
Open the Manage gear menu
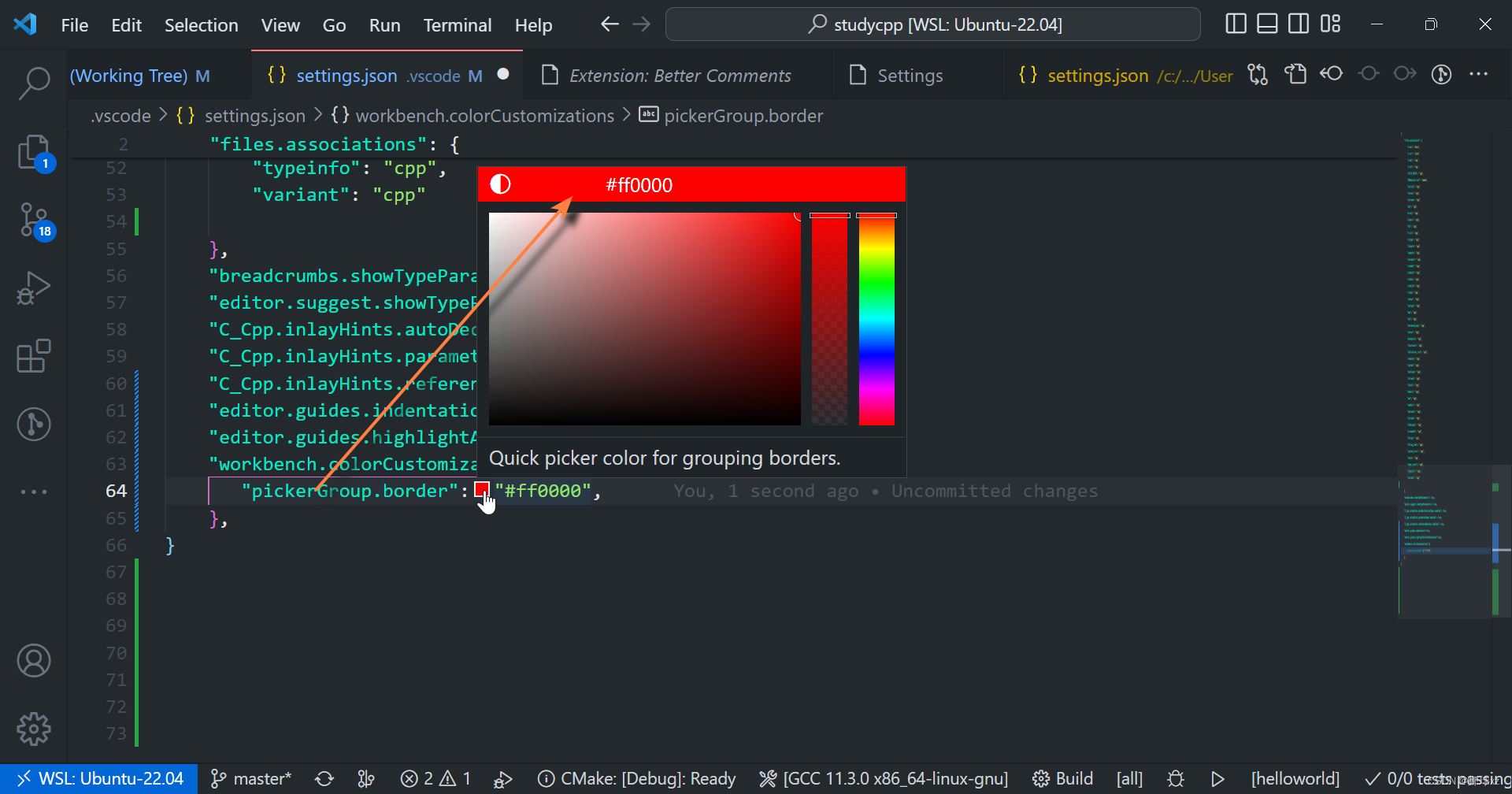(x=34, y=729)
